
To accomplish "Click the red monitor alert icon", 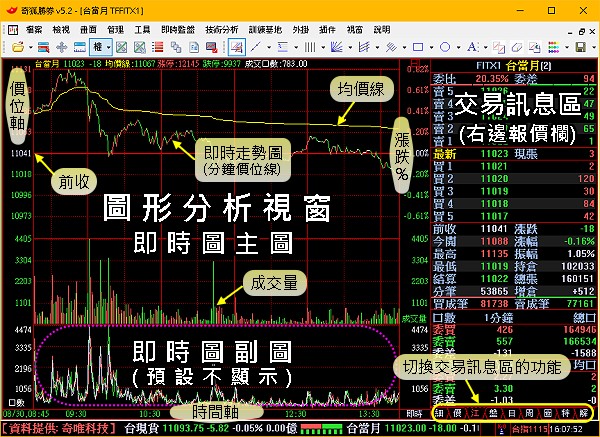I will tap(212, 47).
